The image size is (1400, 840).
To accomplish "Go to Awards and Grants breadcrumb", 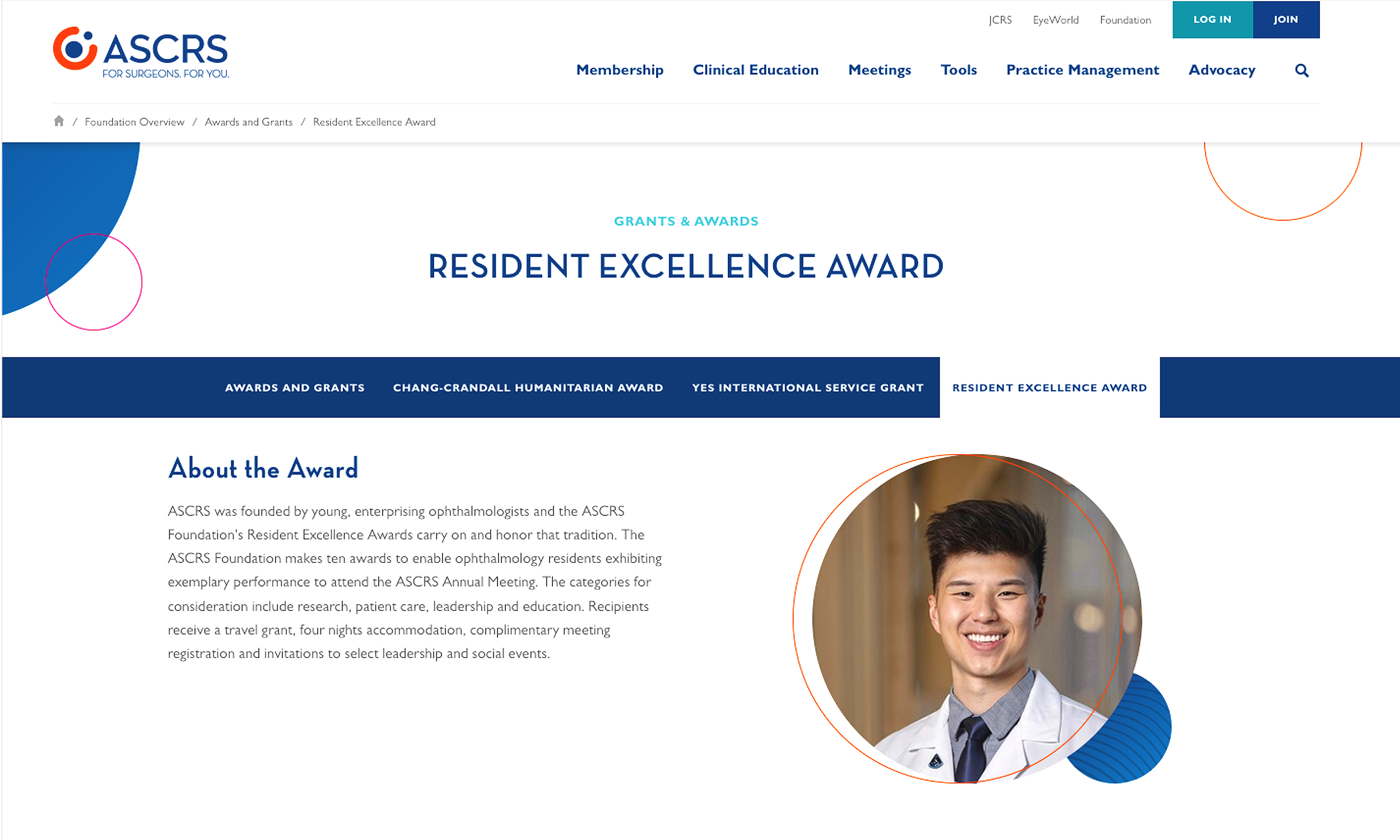I will point(249,122).
